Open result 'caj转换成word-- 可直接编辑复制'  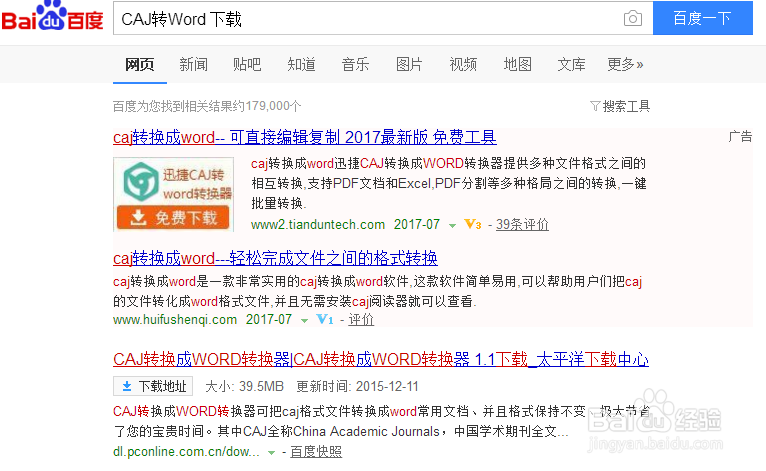[x=305, y=137]
